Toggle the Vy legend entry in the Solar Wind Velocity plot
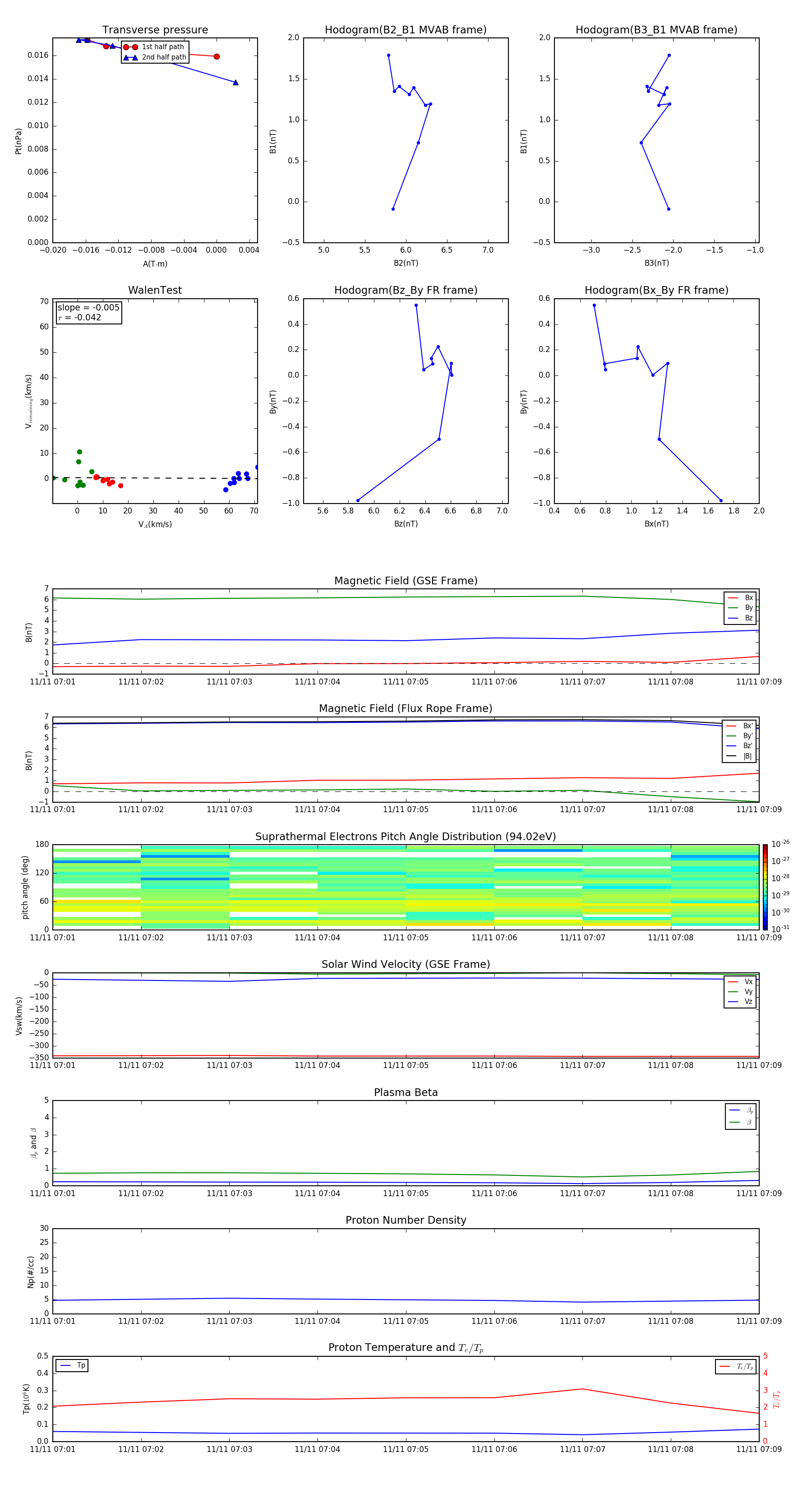Image resolution: width=812 pixels, height=1489 pixels. [x=740, y=991]
